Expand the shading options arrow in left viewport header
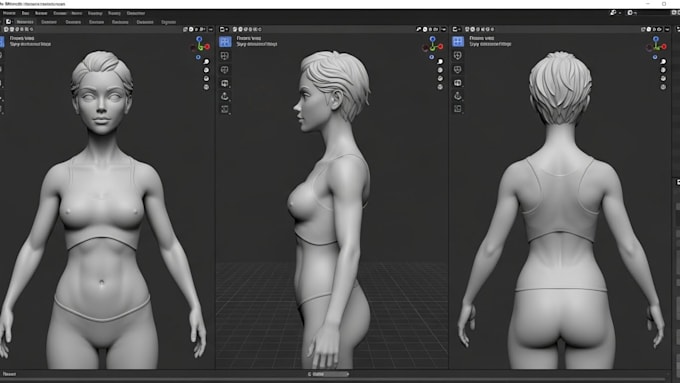 pyautogui.click(x=211, y=29)
